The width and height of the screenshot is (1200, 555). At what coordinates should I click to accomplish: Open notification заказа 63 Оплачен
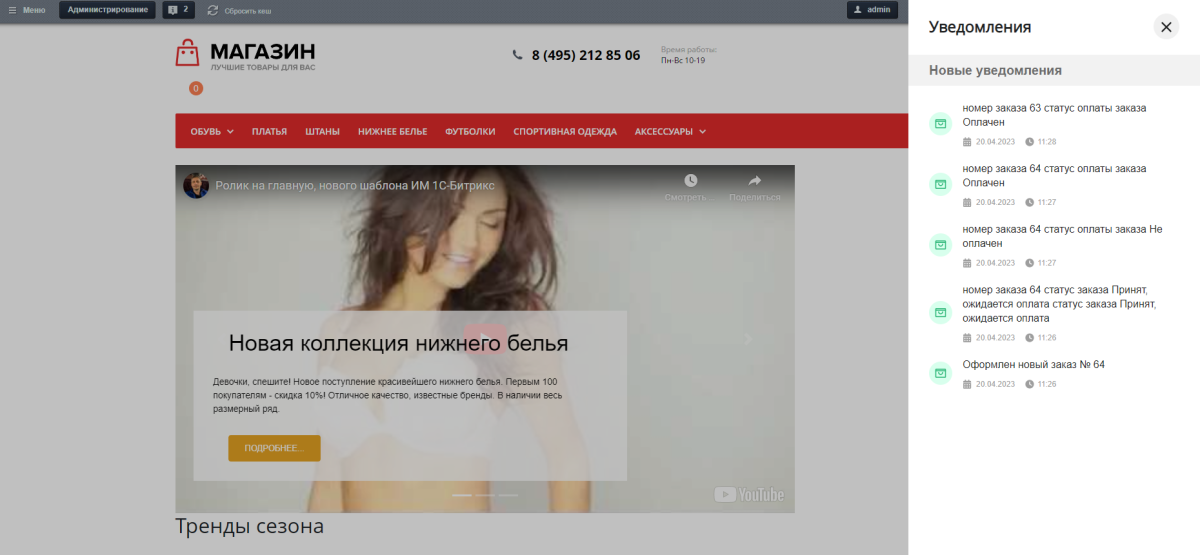pos(1054,115)
